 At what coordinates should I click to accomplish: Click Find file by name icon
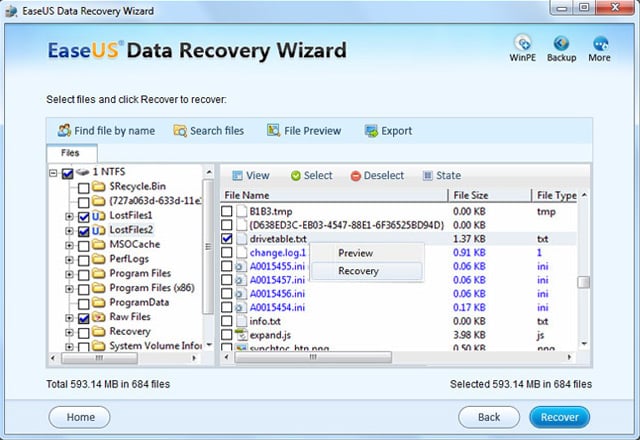(x=64, y=131)
